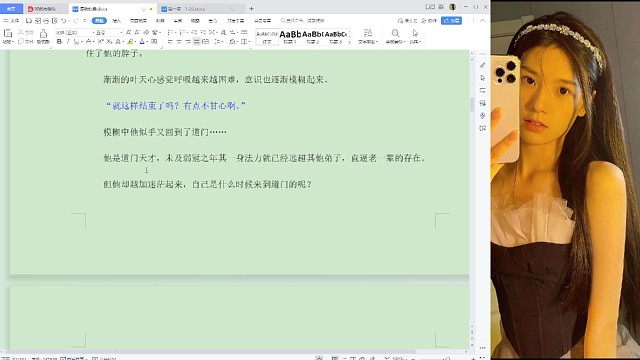The width and height of the screenshot is (640, 360).
Task: Apply the Heading 2 style
Action: pos(313,36)
